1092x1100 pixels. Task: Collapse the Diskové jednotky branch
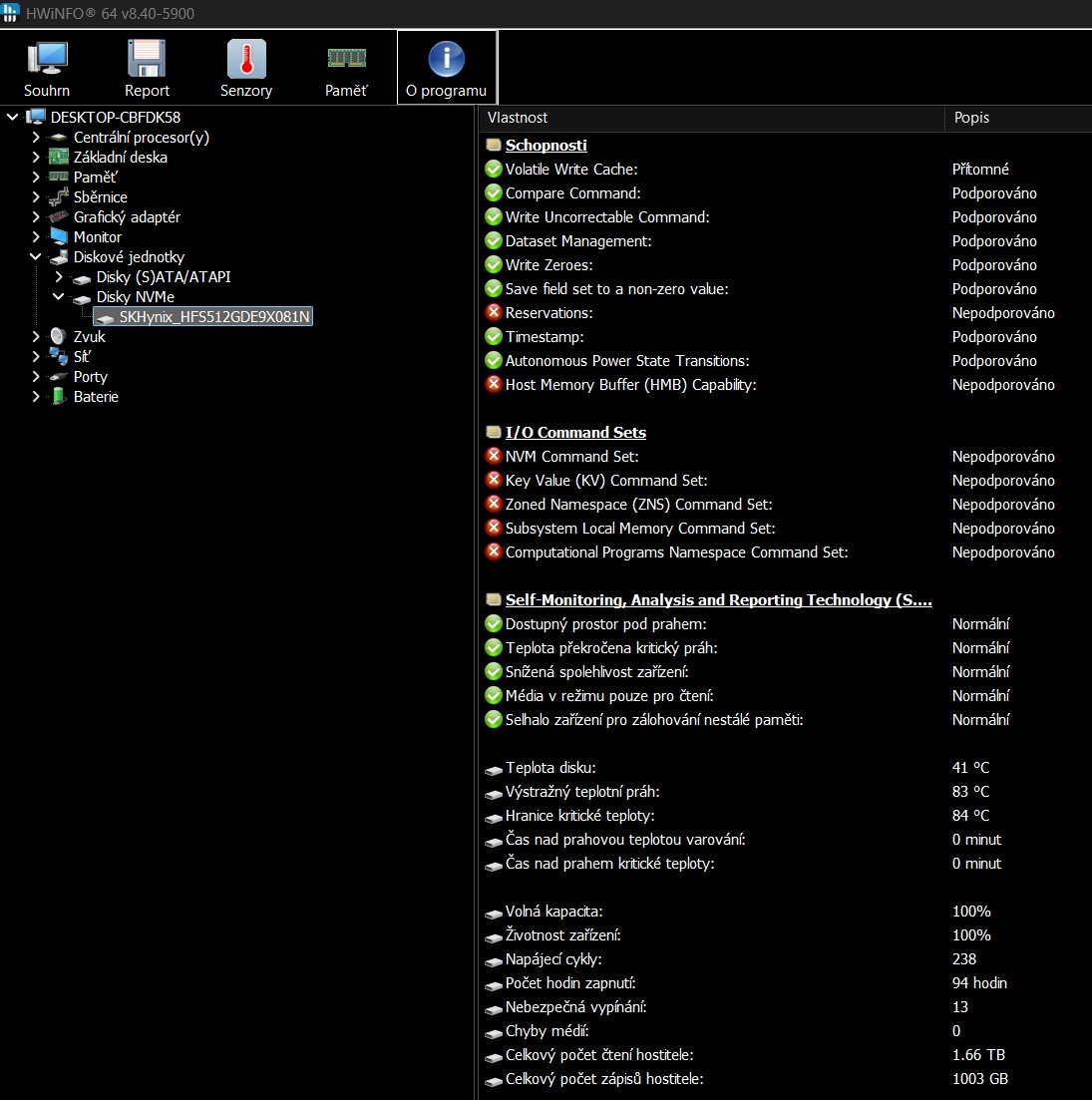tap(35, 256)
